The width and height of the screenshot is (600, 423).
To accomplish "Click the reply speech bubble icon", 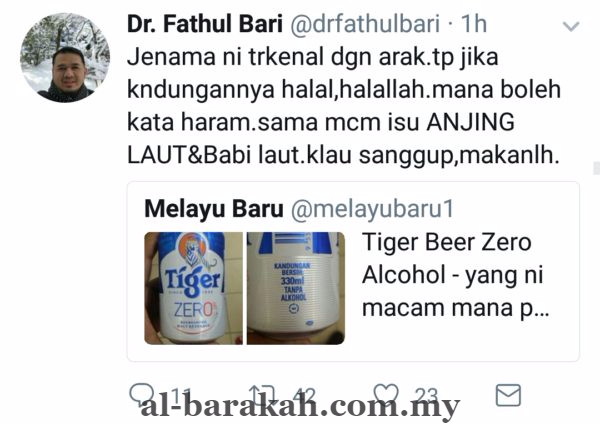I will click(142, 394).
